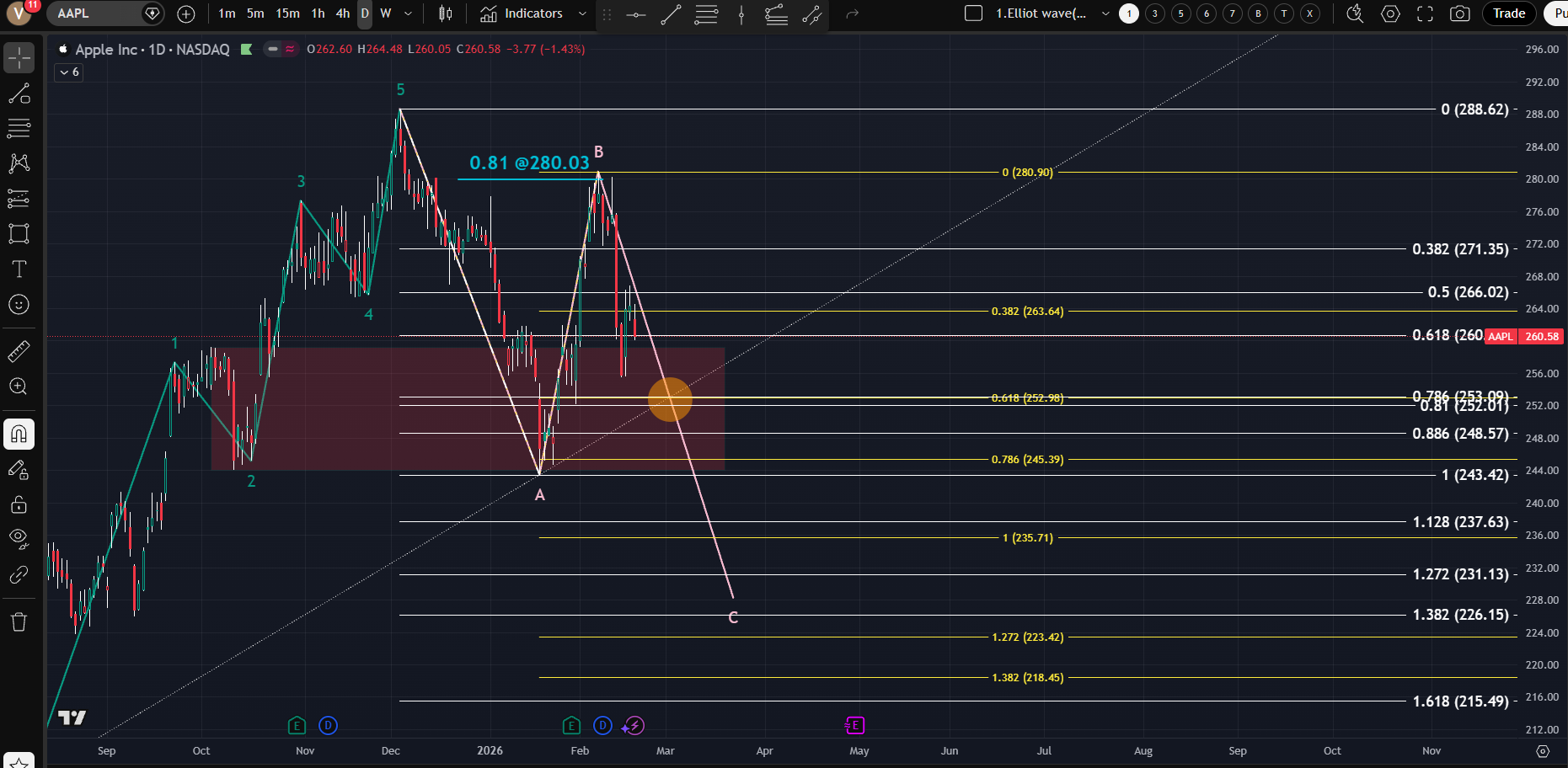Select the crosshair cursor tool
The width and height of the screenshot is (1568, 768).
click(x=19, y=58)
